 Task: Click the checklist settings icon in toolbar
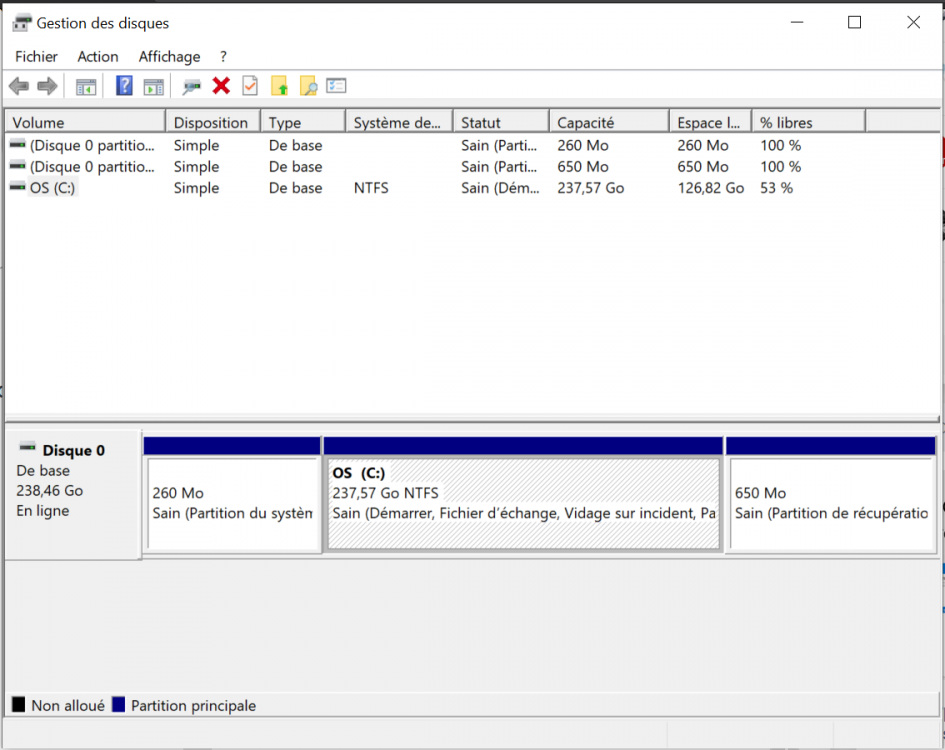coord(337,87)
